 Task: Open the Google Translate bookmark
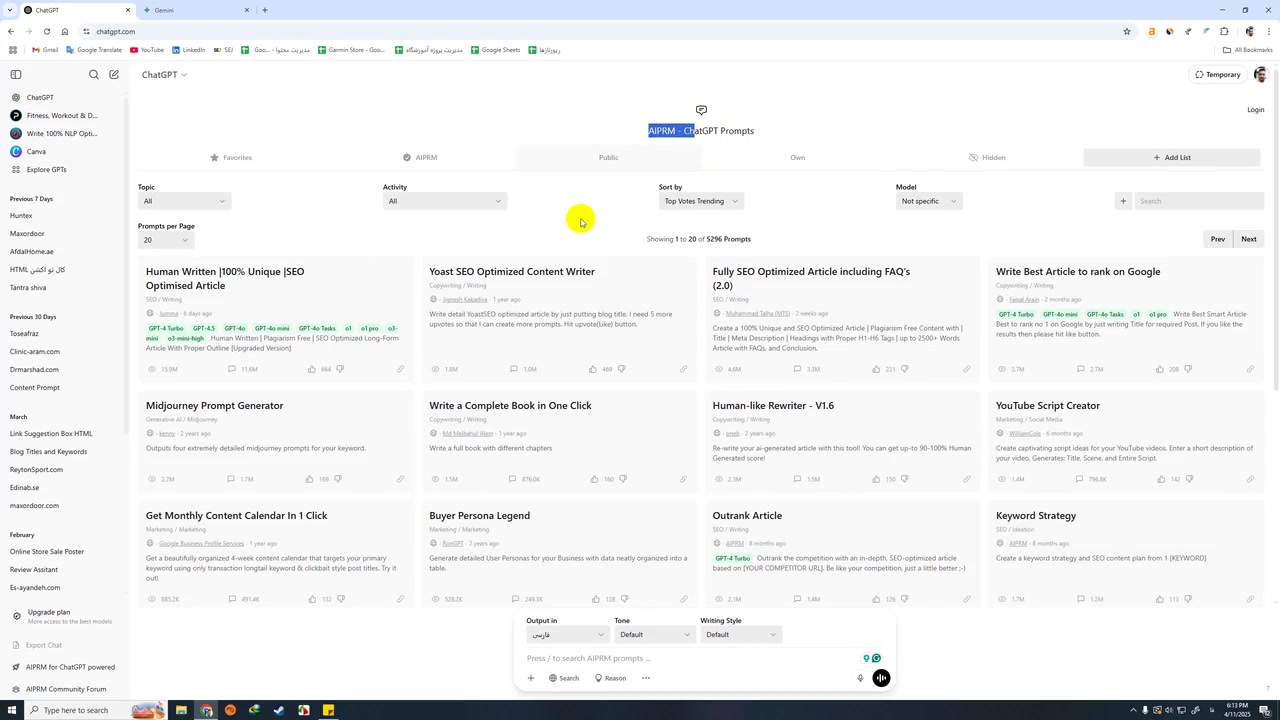pos(94,50)
